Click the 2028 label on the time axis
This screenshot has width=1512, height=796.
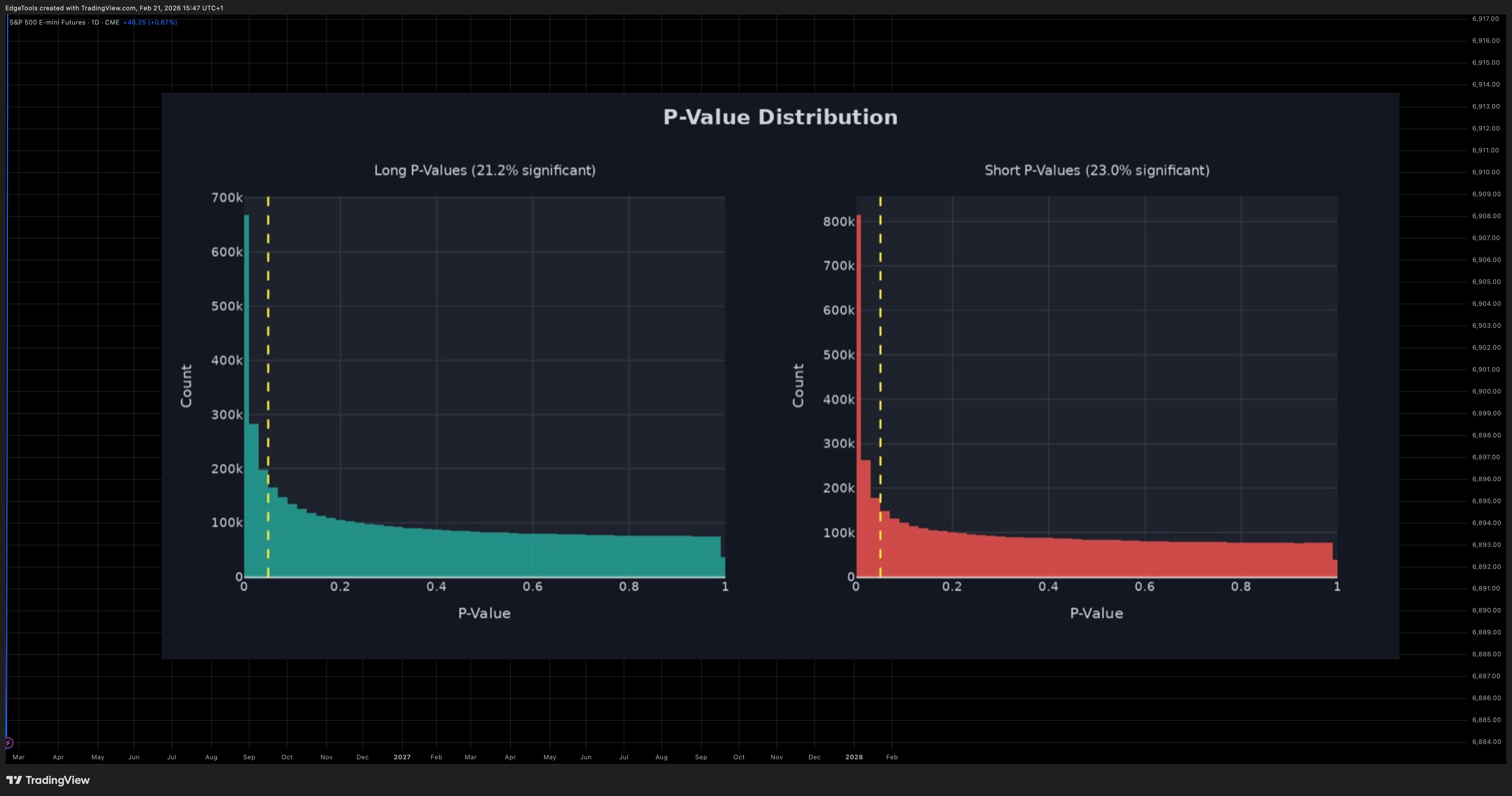click(x=854, y=757)
